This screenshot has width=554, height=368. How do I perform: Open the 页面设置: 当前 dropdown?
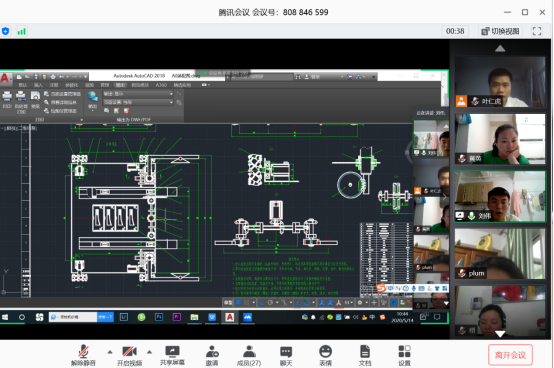138,102
